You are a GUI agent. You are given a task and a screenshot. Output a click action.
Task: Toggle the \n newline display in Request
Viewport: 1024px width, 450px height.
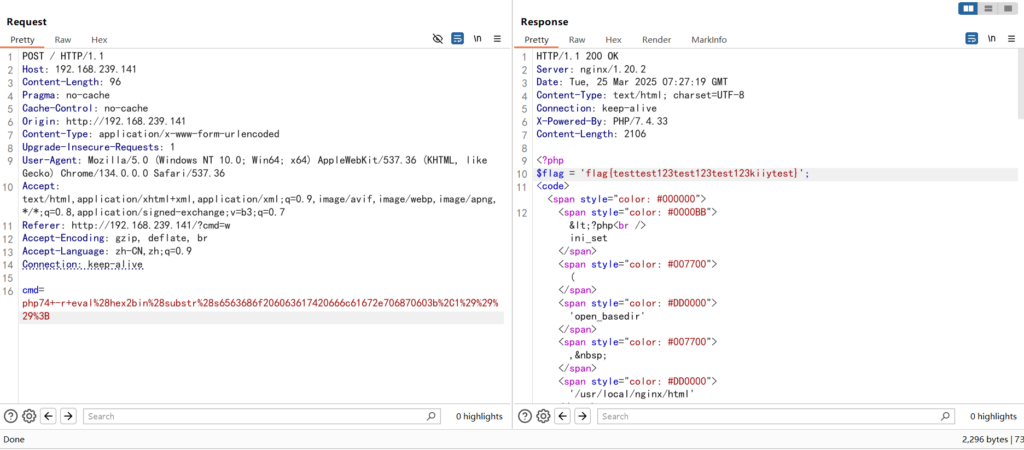tap(478, 39)
